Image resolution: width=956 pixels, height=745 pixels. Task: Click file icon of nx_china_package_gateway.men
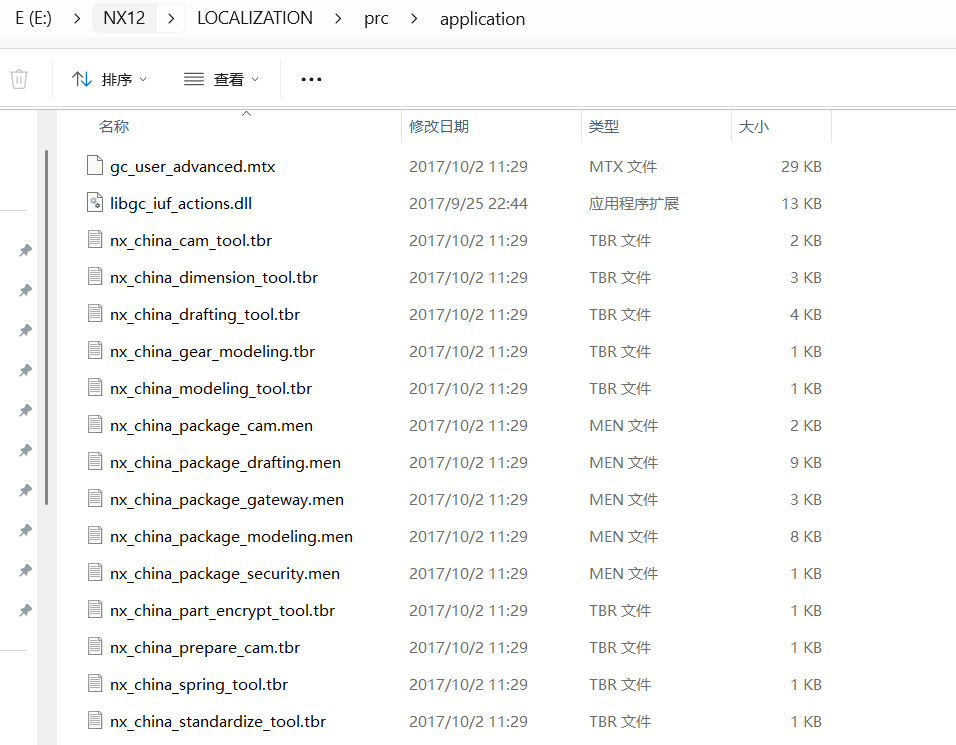coord(95,498)
